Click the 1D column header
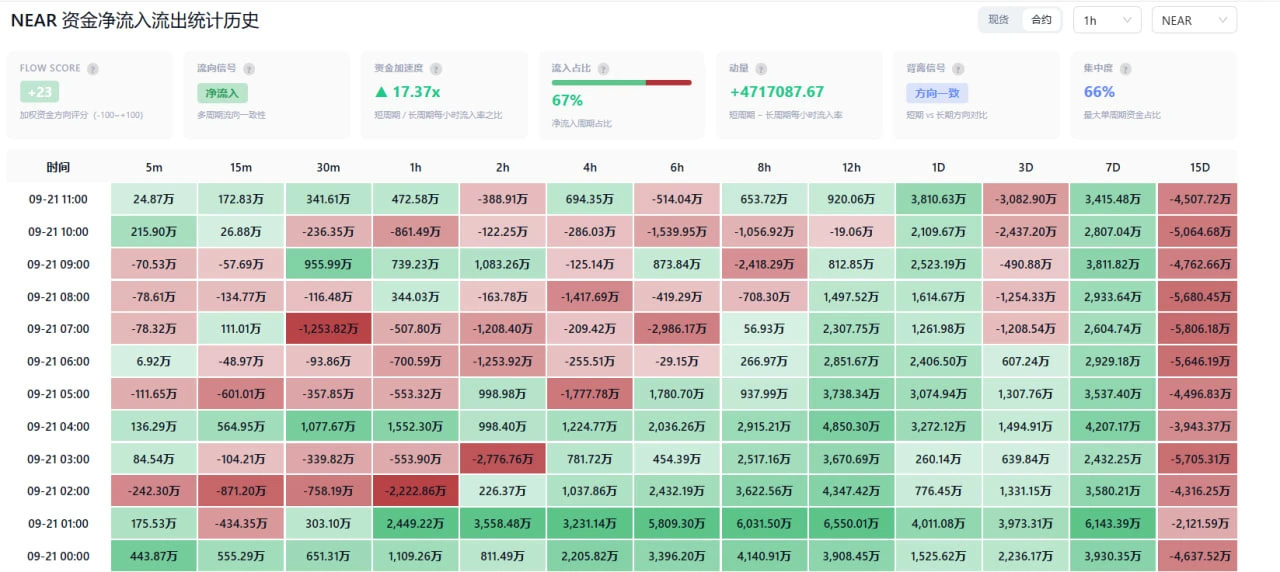1280x572 pixels. (x=939, y=167)
